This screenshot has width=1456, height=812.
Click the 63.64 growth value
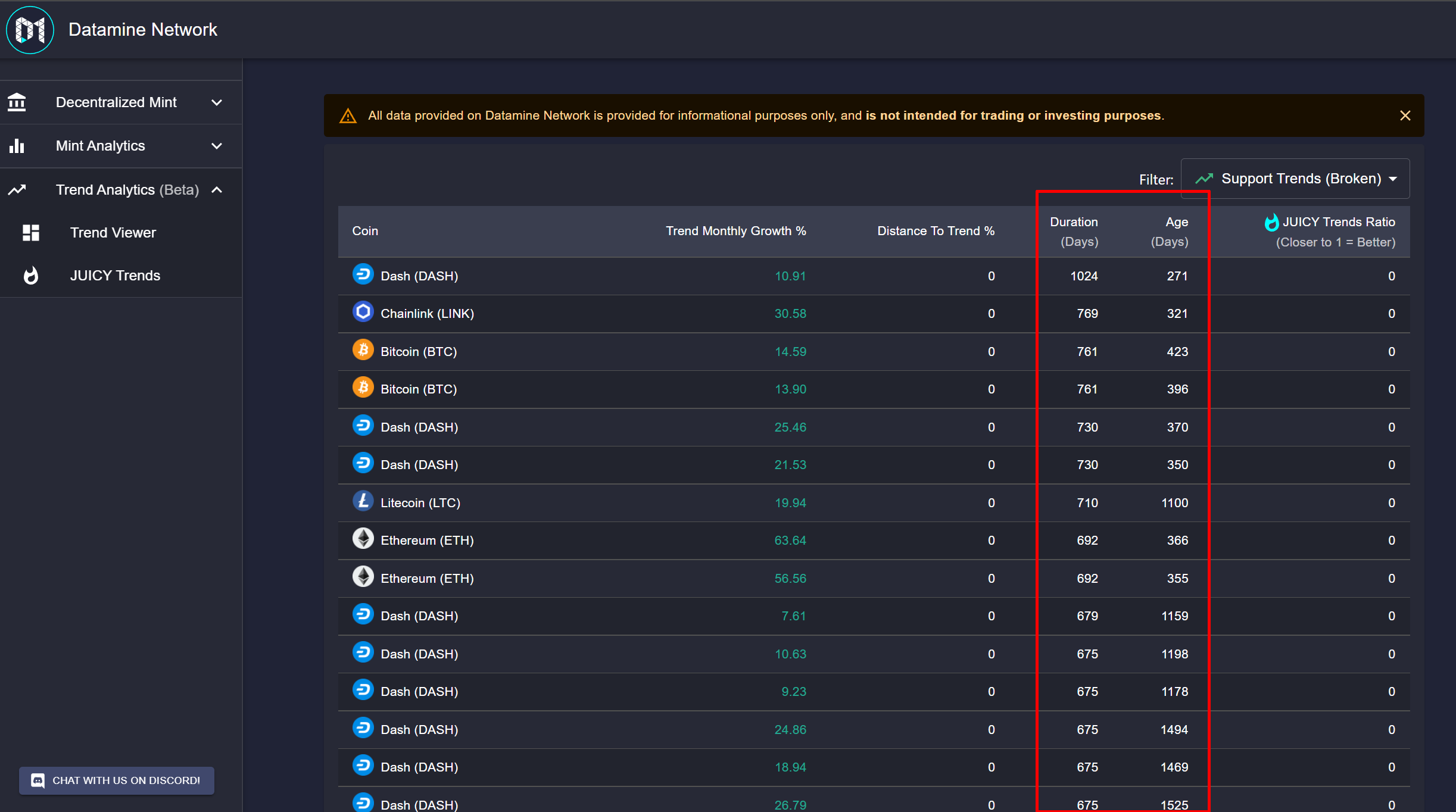point(790,541)
